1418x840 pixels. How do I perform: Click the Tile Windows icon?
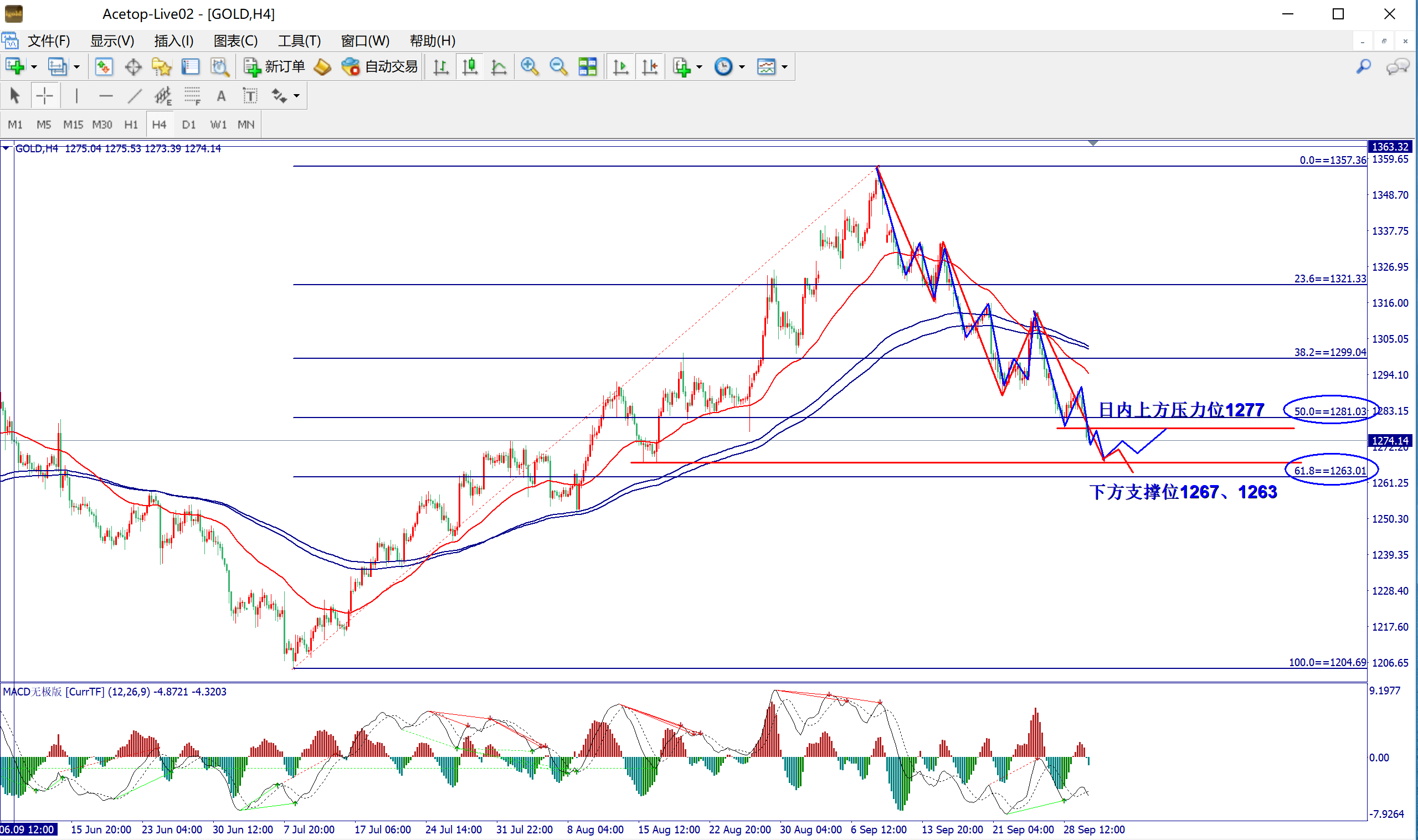click(588, 67)
